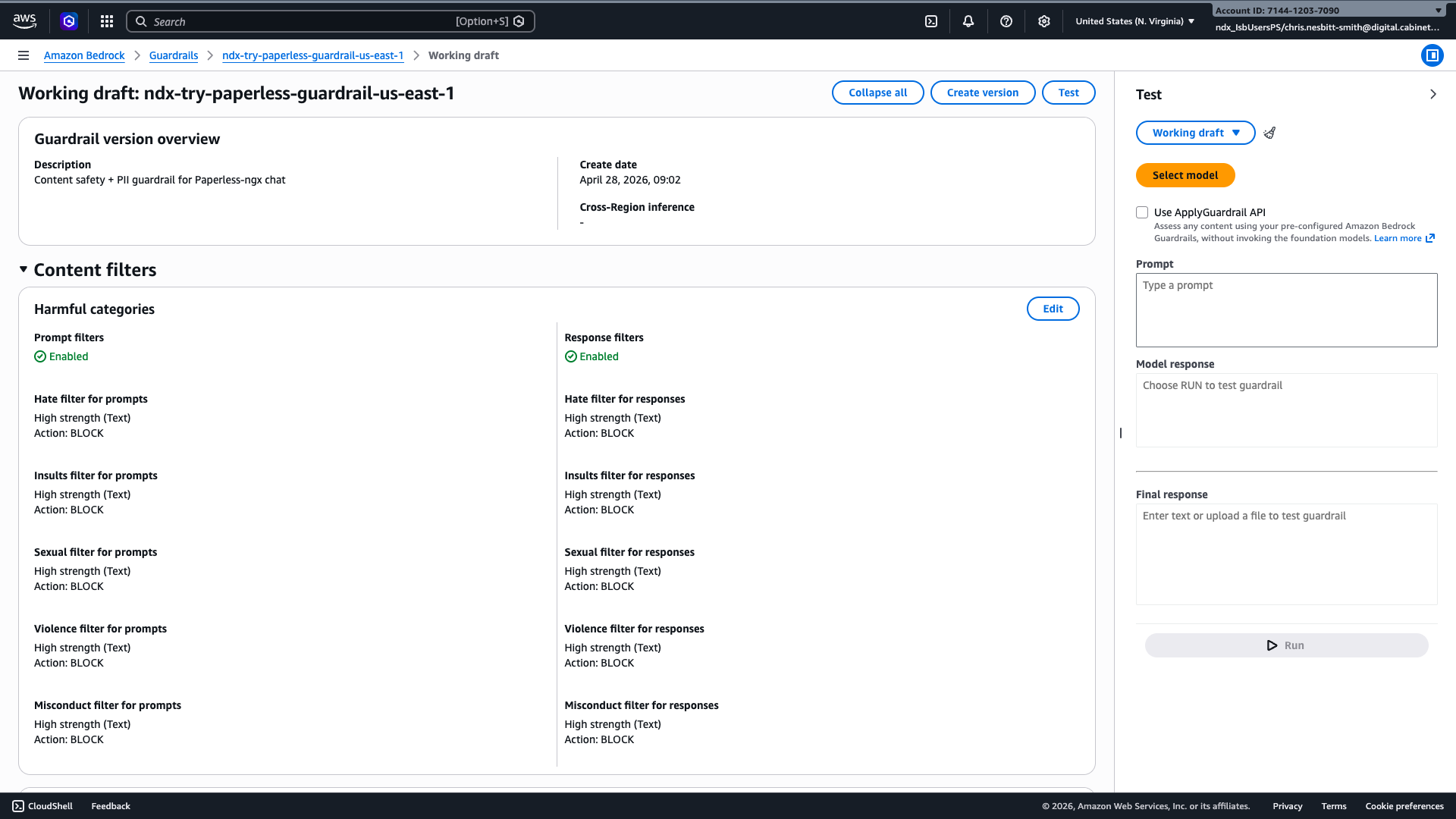Open the AWS services grid menu
The height and width of the screenshot is (819, 1456).
[x=107, y=21]
